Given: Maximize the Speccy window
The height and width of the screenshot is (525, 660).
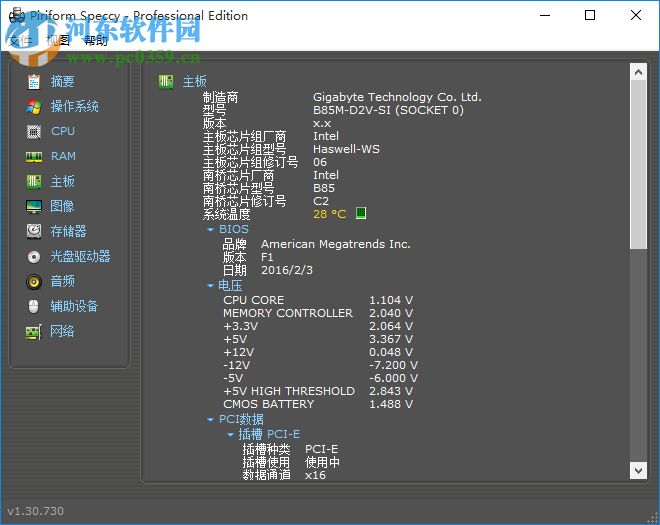Looking at the screenshot, I should click(x=590, y=16).
